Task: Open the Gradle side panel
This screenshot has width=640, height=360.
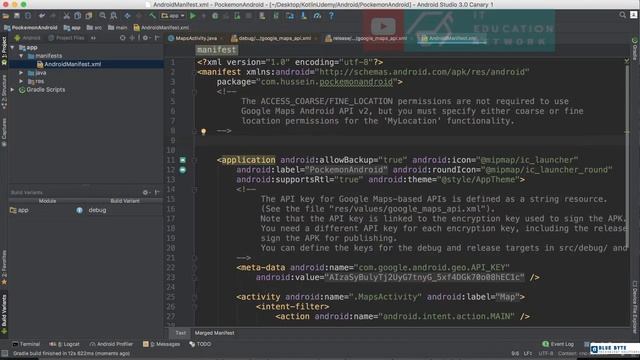Action: click(635, 49)
